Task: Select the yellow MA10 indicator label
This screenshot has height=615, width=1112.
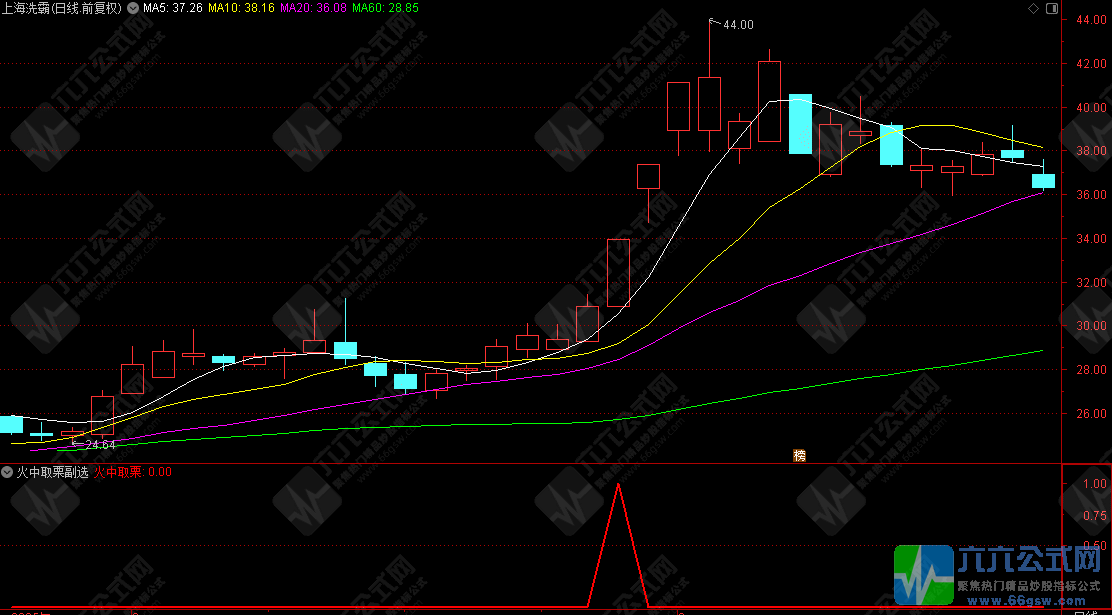Action: 244,8
